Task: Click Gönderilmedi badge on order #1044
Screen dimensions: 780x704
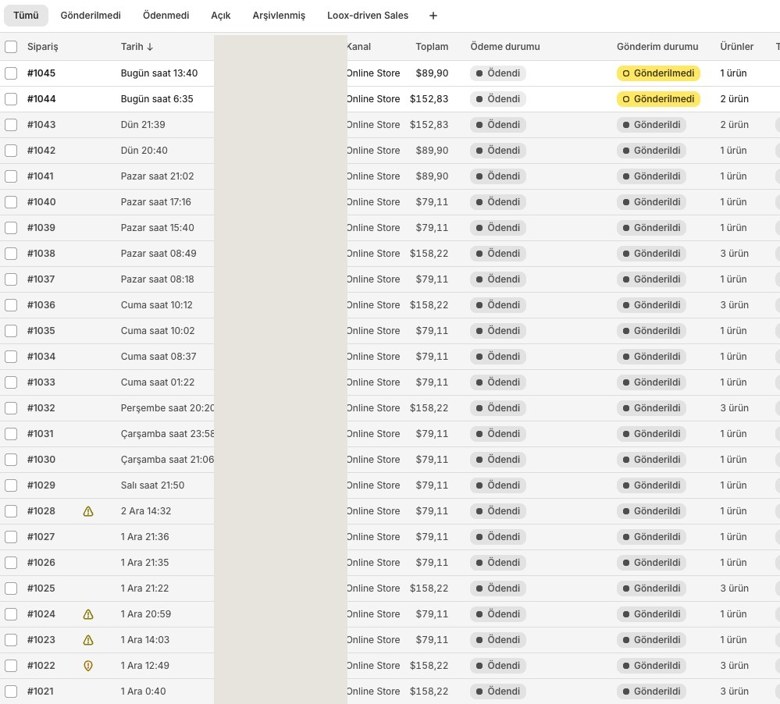Action: [658, 99]
